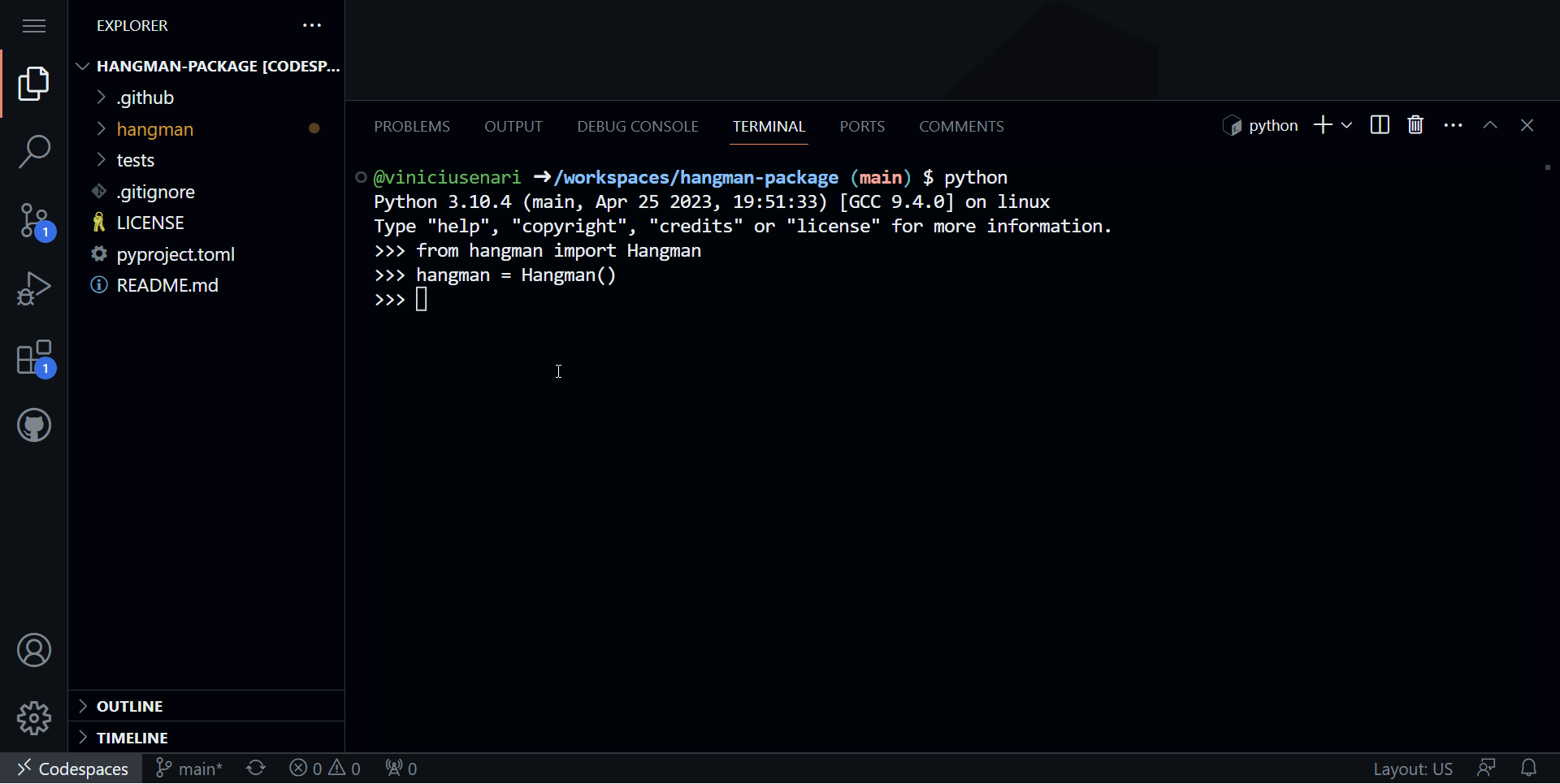Image resolution: width=1560 pixels, height=784 pixels.
Task: Split the terminal
Action: pyautogui.click(x=1380, y=125)
